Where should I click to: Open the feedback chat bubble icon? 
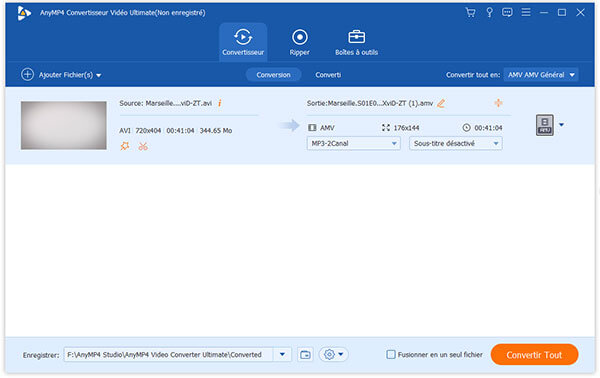(507, 13)
